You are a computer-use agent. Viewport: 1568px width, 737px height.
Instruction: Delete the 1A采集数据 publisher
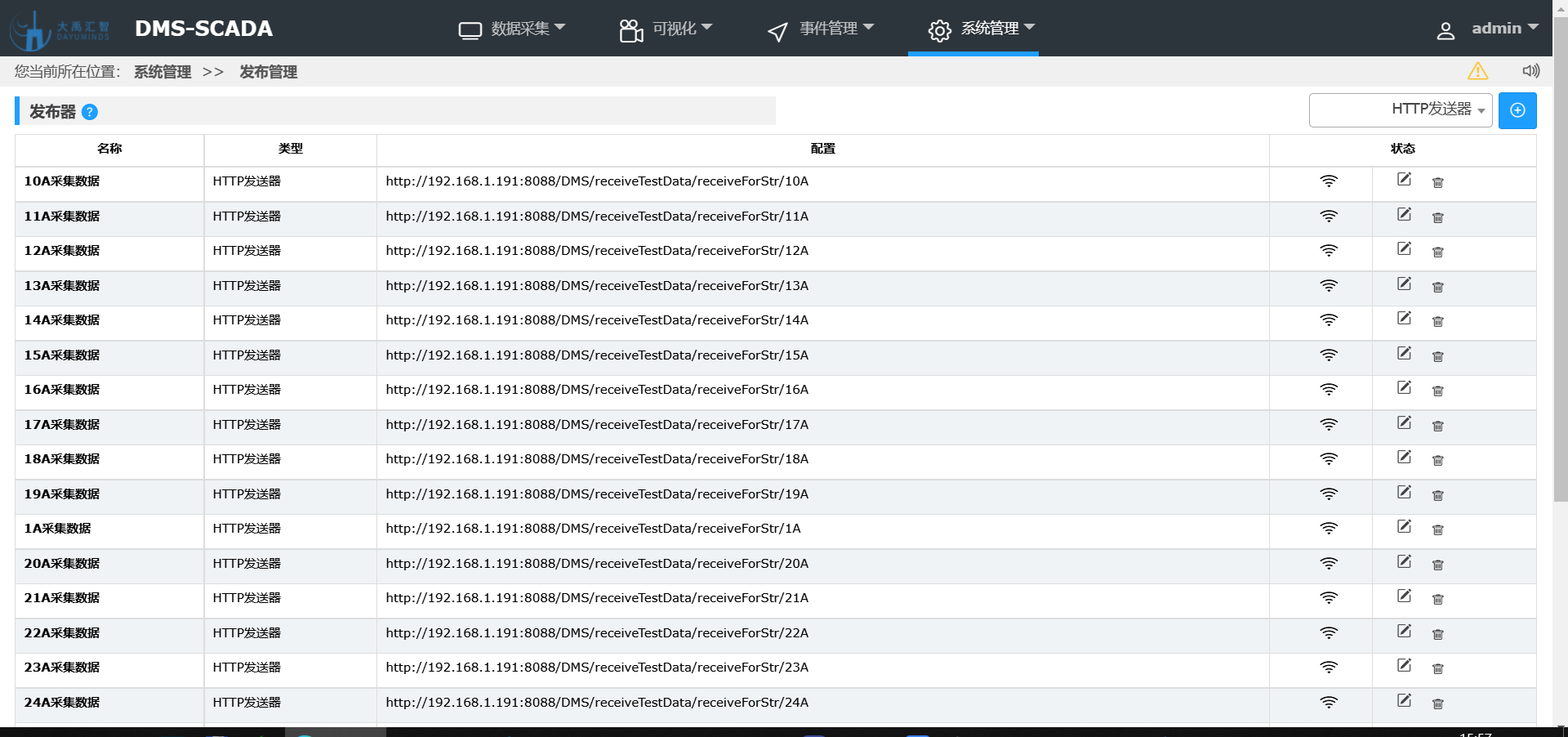(x=1437, y=529)
